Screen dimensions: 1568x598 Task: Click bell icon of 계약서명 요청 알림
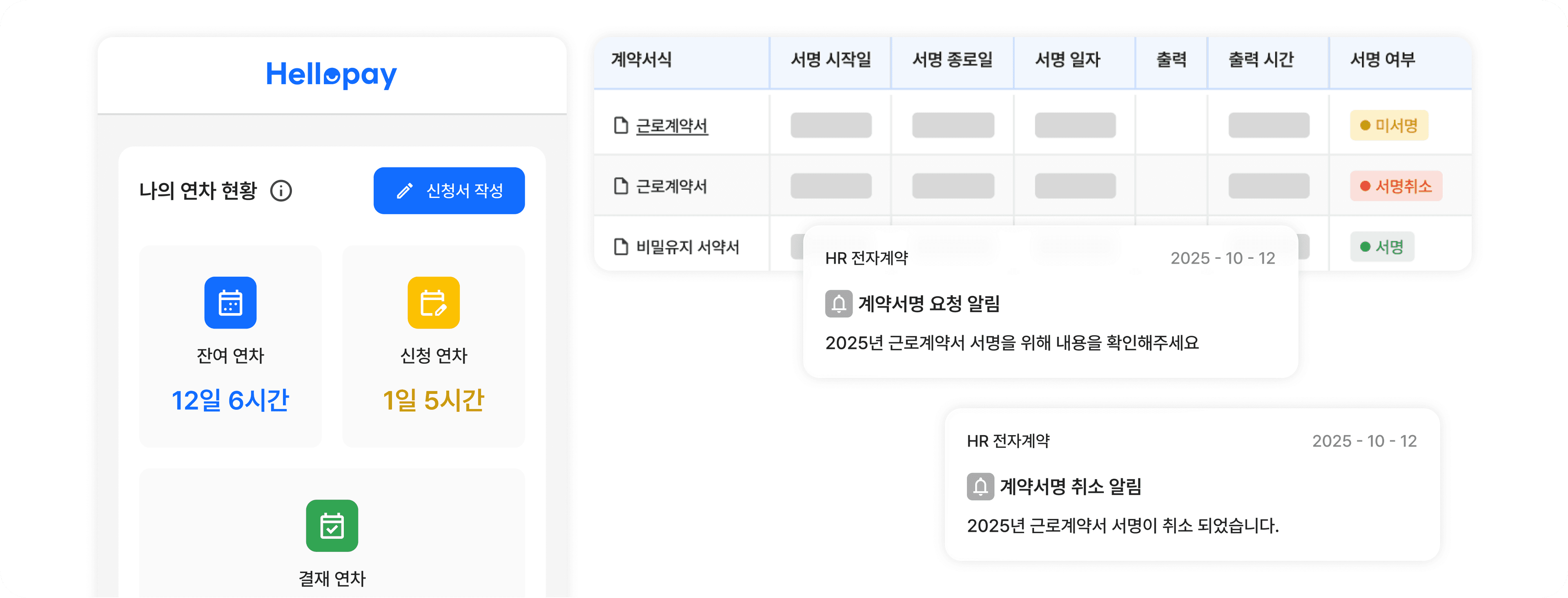(x=838, y=304)
